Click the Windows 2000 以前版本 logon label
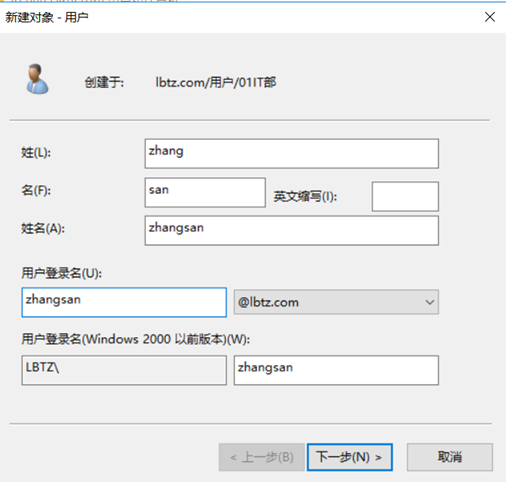Image resolution: width=506 pixels, height=482 pixels. pyautogui.click(x=136, y=339)
